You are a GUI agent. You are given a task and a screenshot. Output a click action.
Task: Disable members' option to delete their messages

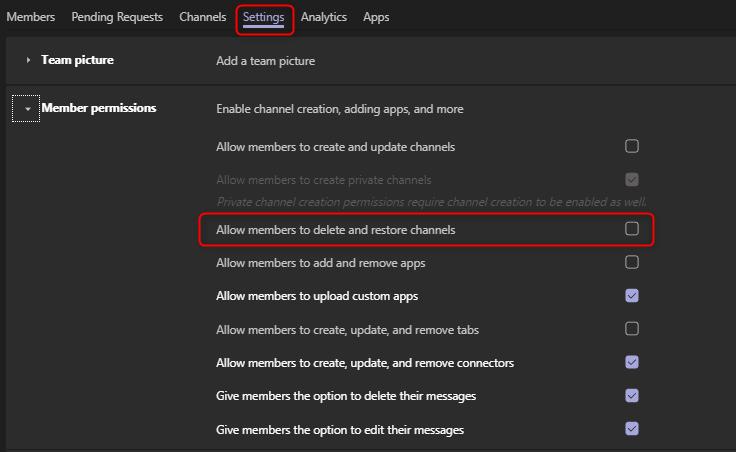(632, 395)
